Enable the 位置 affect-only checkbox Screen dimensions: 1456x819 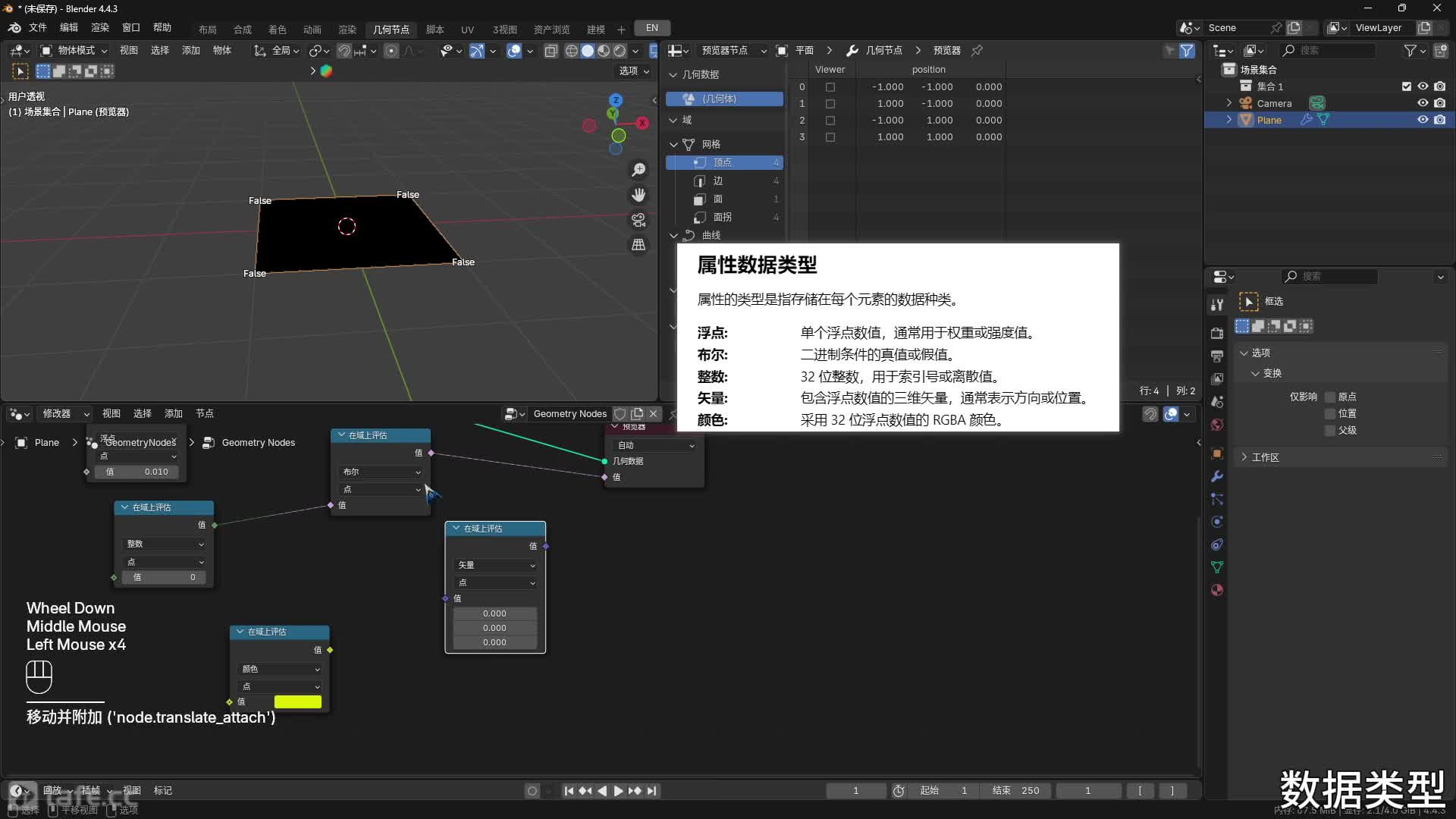(1329, 414)
